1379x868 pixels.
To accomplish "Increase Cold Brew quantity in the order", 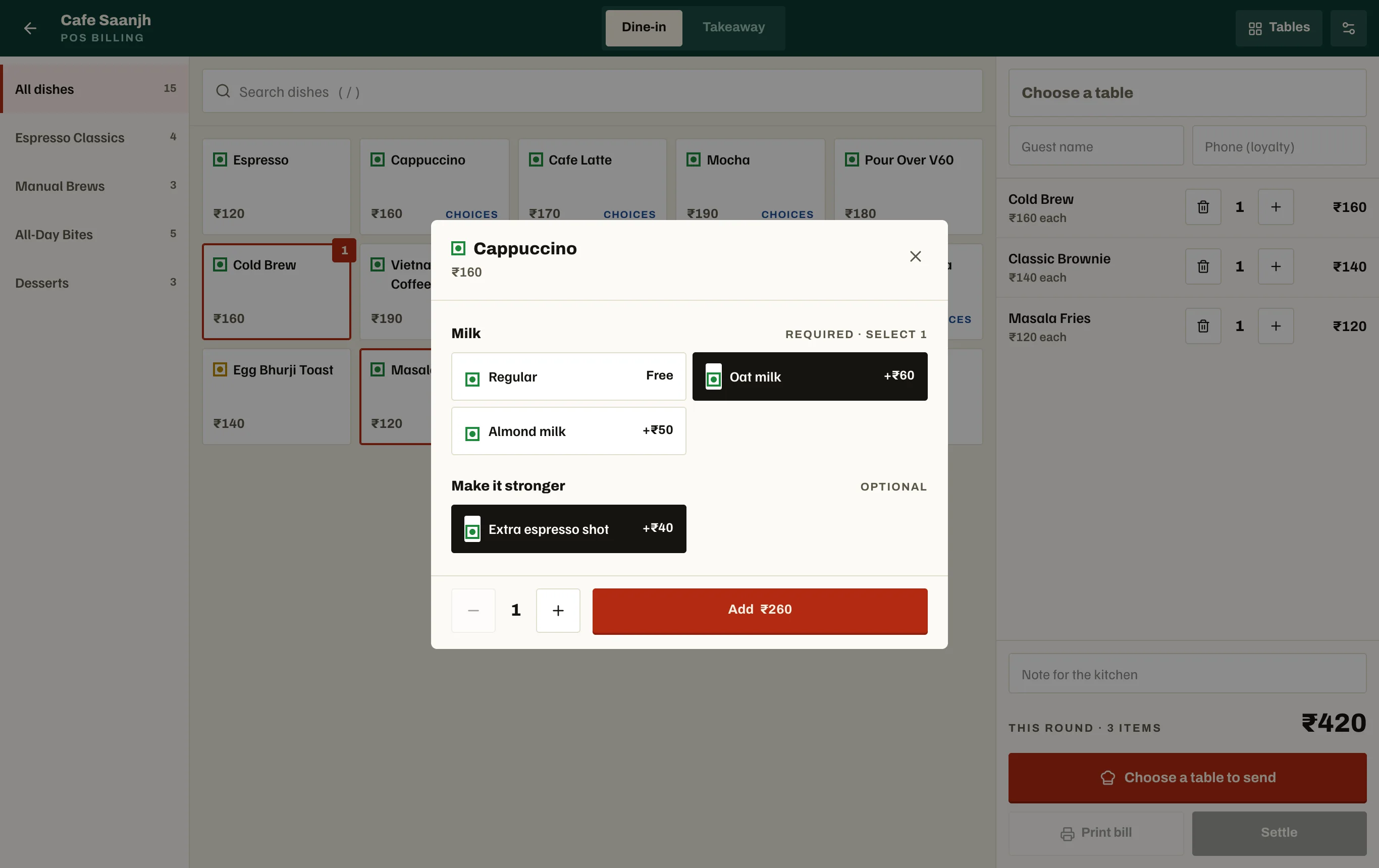I will coord(1276,207).
